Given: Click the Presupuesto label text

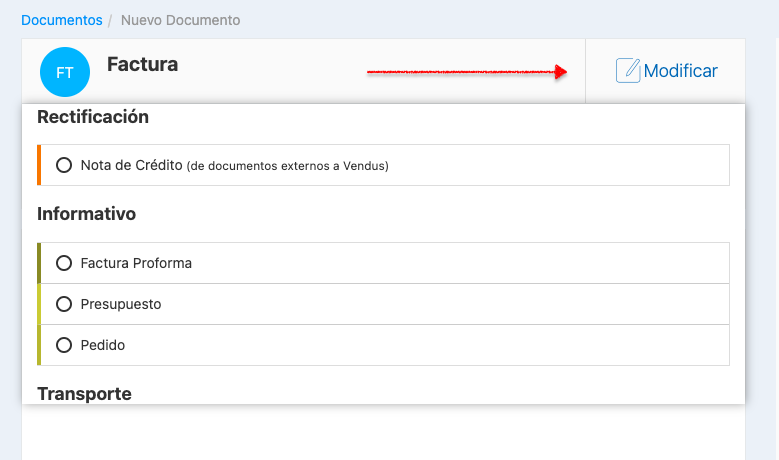Looking at the screenshot, I should coord(120,304).
